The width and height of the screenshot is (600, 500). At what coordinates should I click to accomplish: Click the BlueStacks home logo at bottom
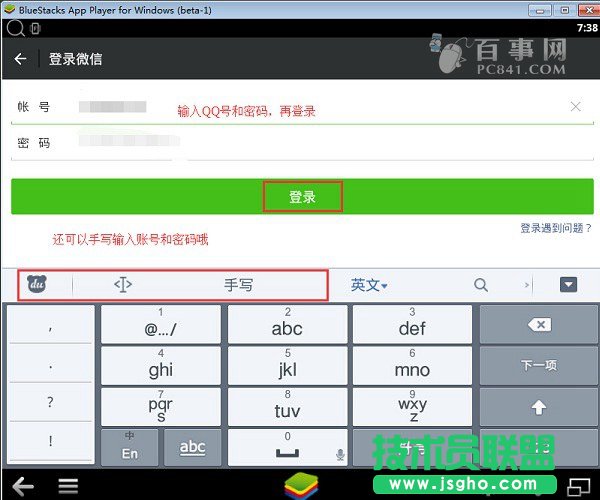(299, 484)
